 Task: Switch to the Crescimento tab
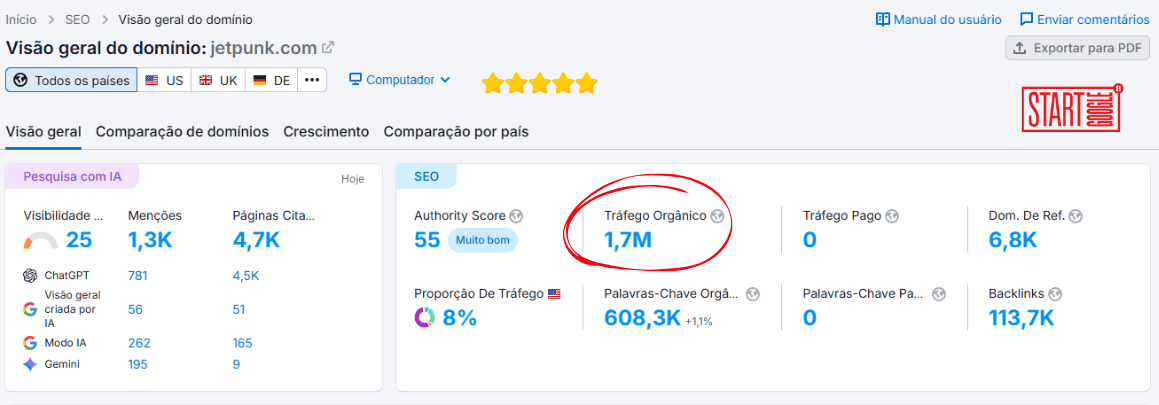tap(326, 131)
